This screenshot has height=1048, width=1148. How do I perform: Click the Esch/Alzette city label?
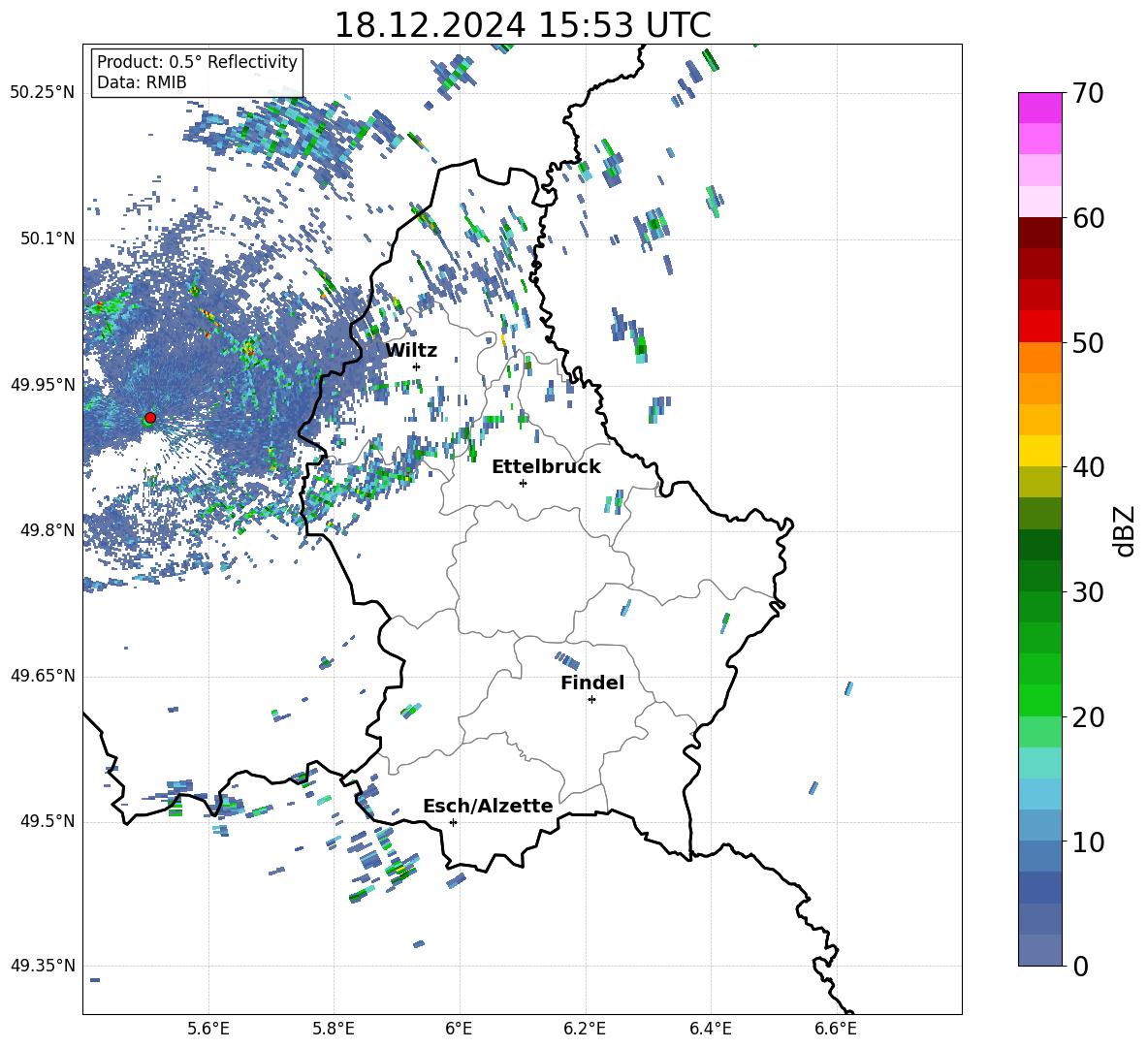pyautogui.click(x=488, y=806)
